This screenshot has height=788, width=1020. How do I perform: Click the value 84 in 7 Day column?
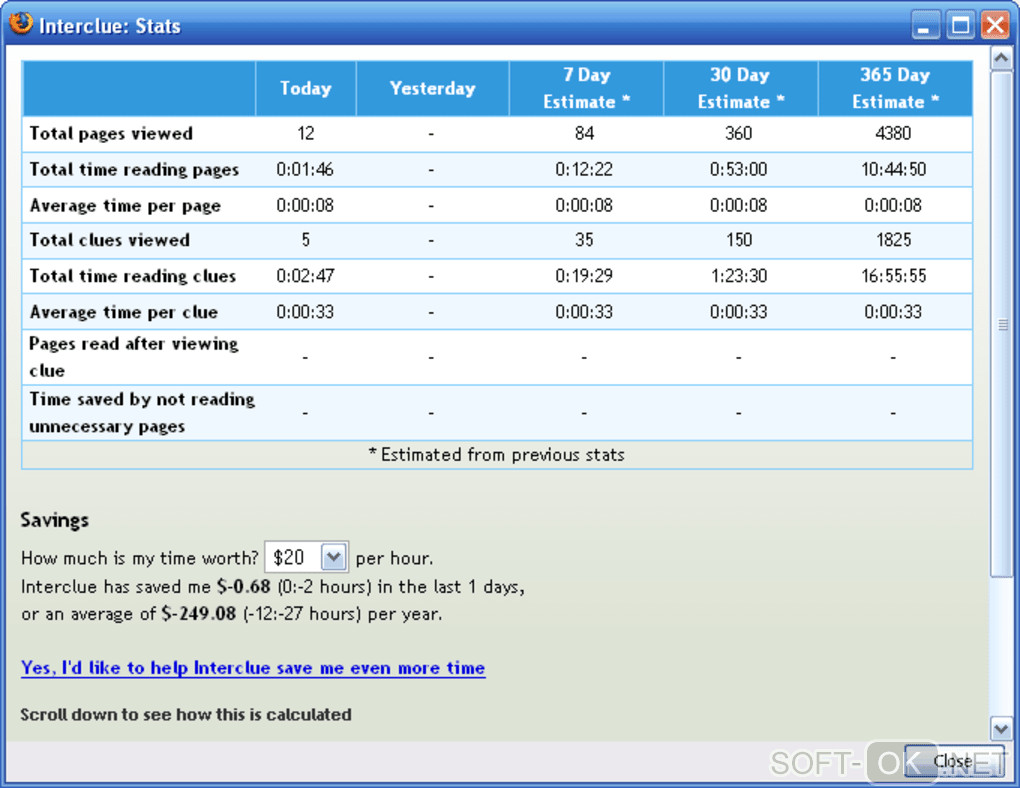pos(584,133)
